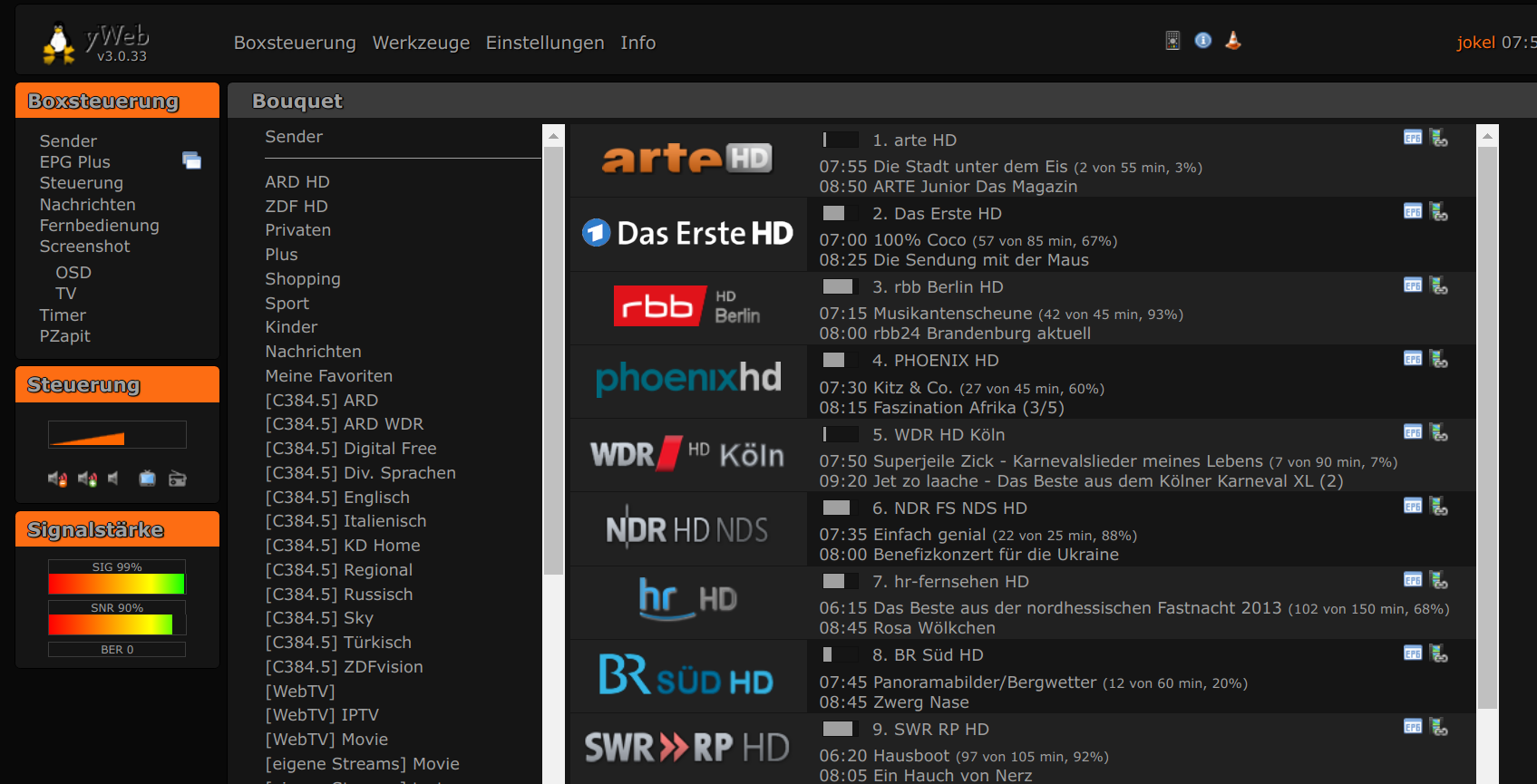
Task: Launch the VLC cone stream icon
Action: coord(1233,41)
